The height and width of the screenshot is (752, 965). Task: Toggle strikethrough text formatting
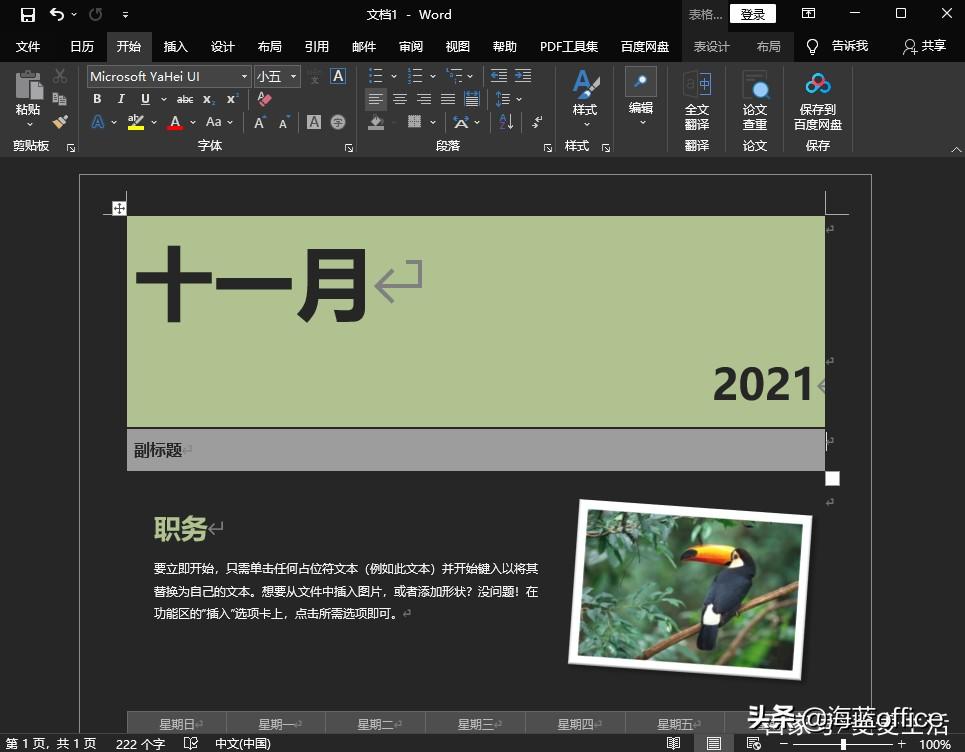[185, 99]
